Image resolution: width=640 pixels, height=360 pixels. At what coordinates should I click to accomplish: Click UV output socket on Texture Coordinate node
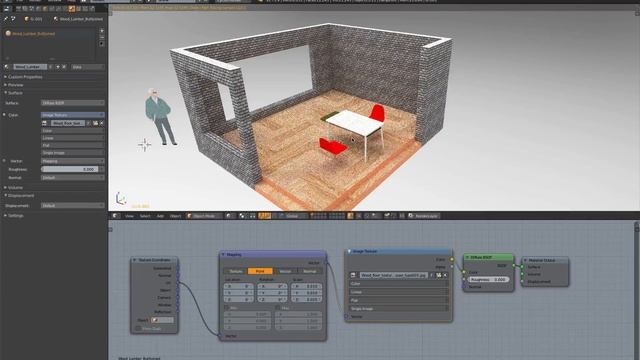coord(178,282)
